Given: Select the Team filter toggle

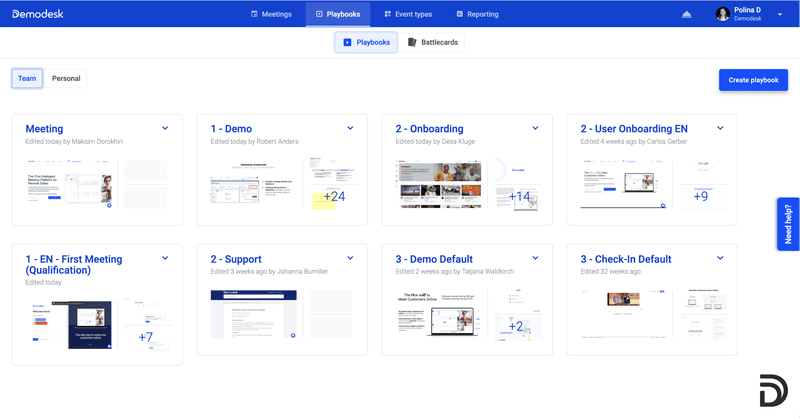Looking at the screenshot, I should (x=27, y=79).
